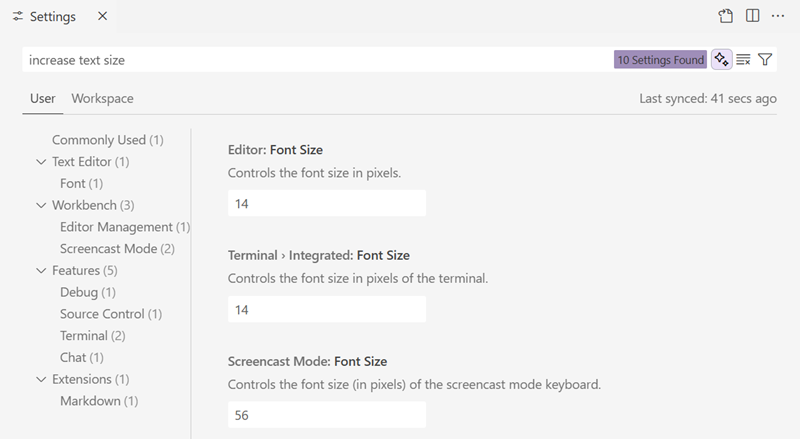Open the filter settings funnel icon
This screenshot has width=800, height=439.
765,60
